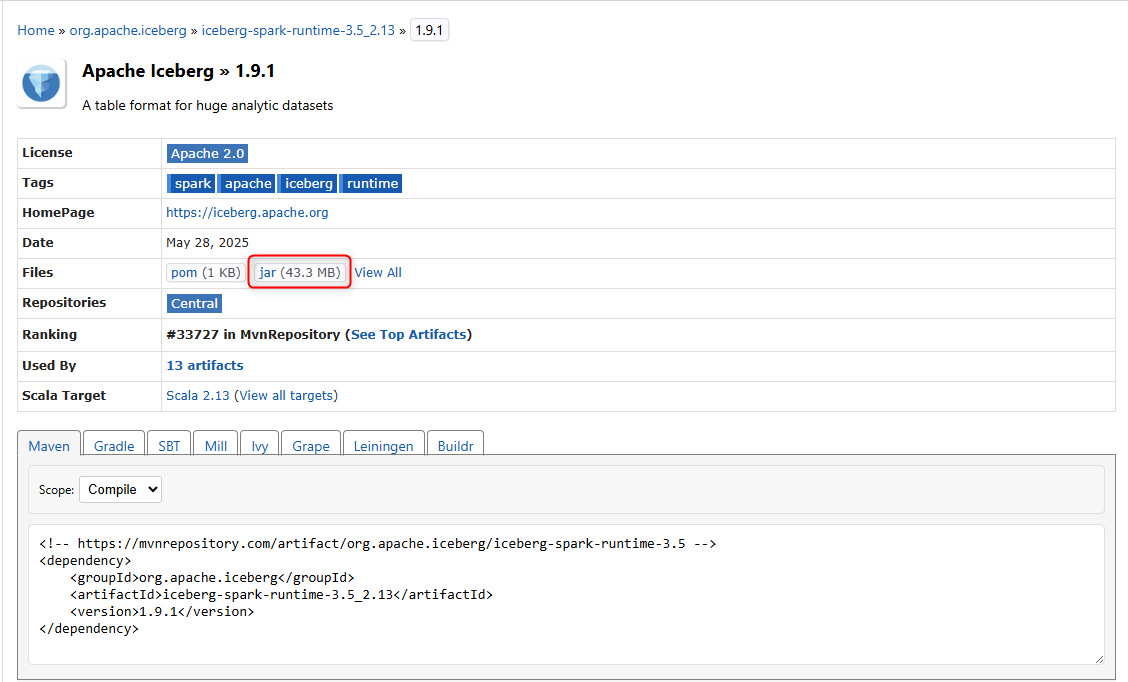The width and height of the screenshot is (1128, 682).
Task: Switch to the SBT tab
Action: [x=169, y=445]
